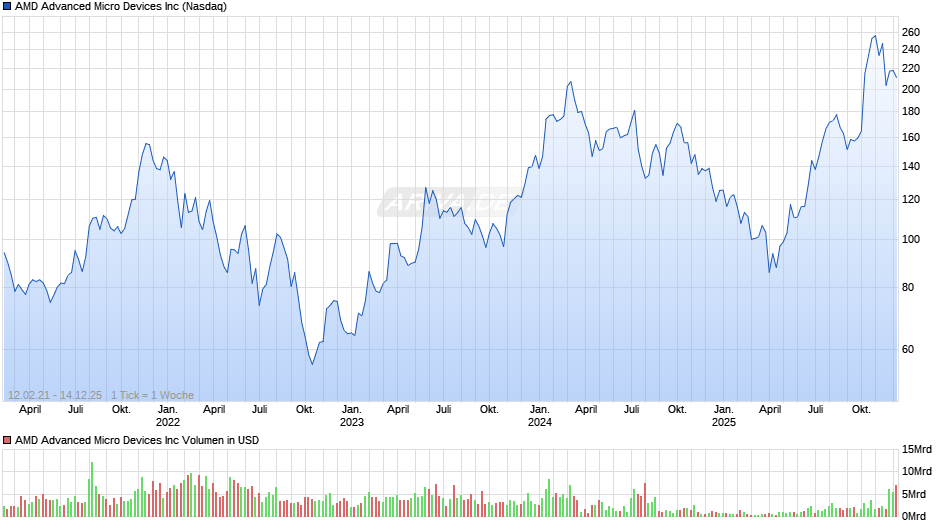Click the 'Jan. 2023' time axis label
Image resolution: width=940 pixels, height=526 pixels.
[x=352, y=416]
